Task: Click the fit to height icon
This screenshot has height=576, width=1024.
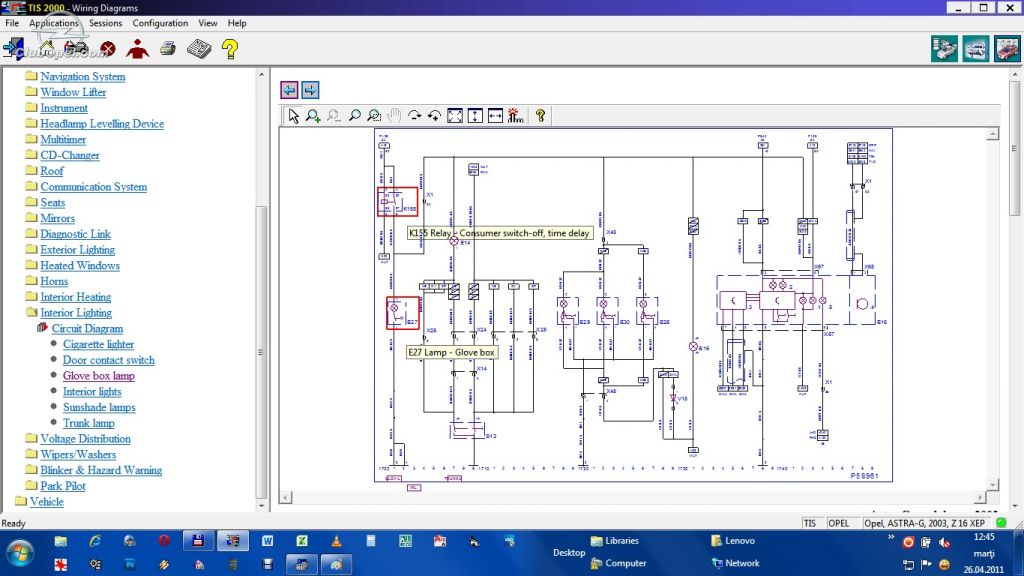Action: [475, 116]
